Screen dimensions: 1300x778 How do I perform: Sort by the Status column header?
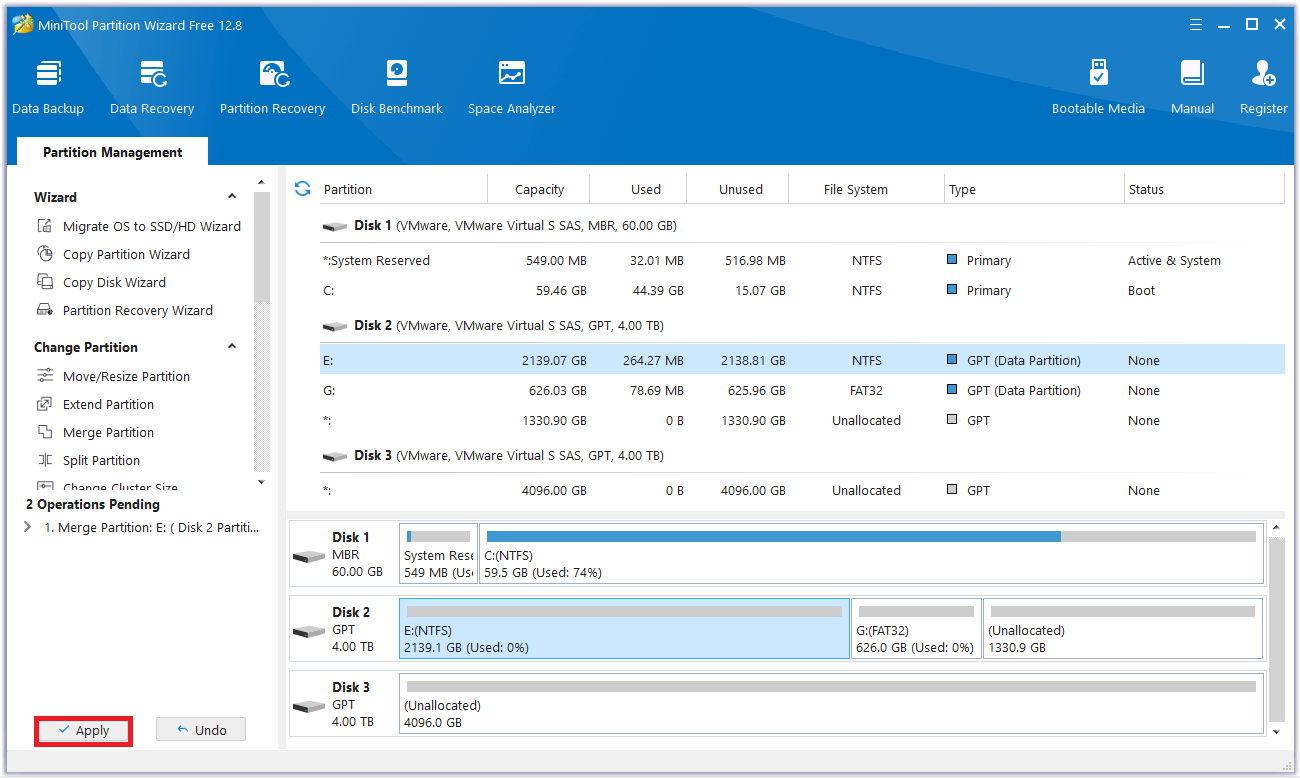pyautogui.click(x=1204, y=189)
